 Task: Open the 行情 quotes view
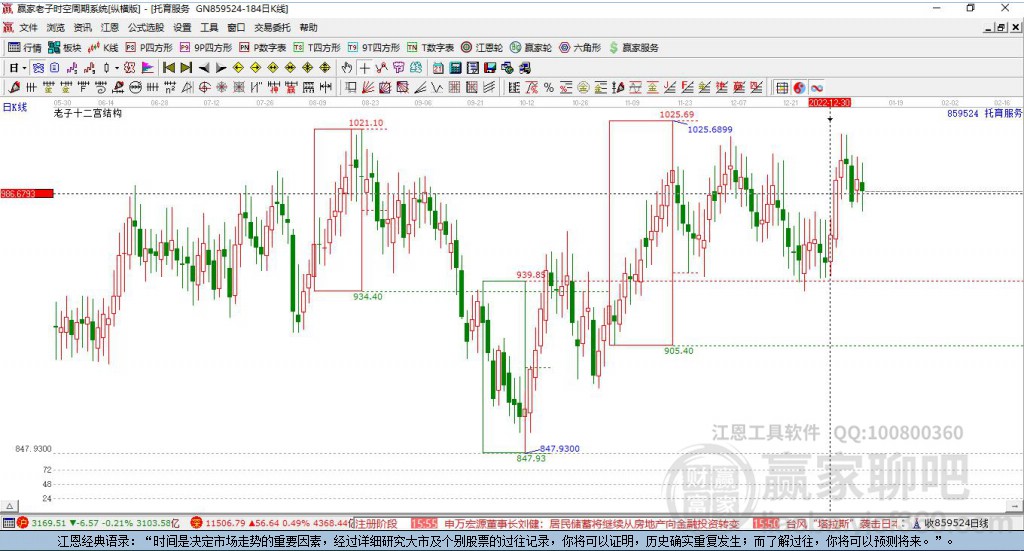tap(25, 48)
